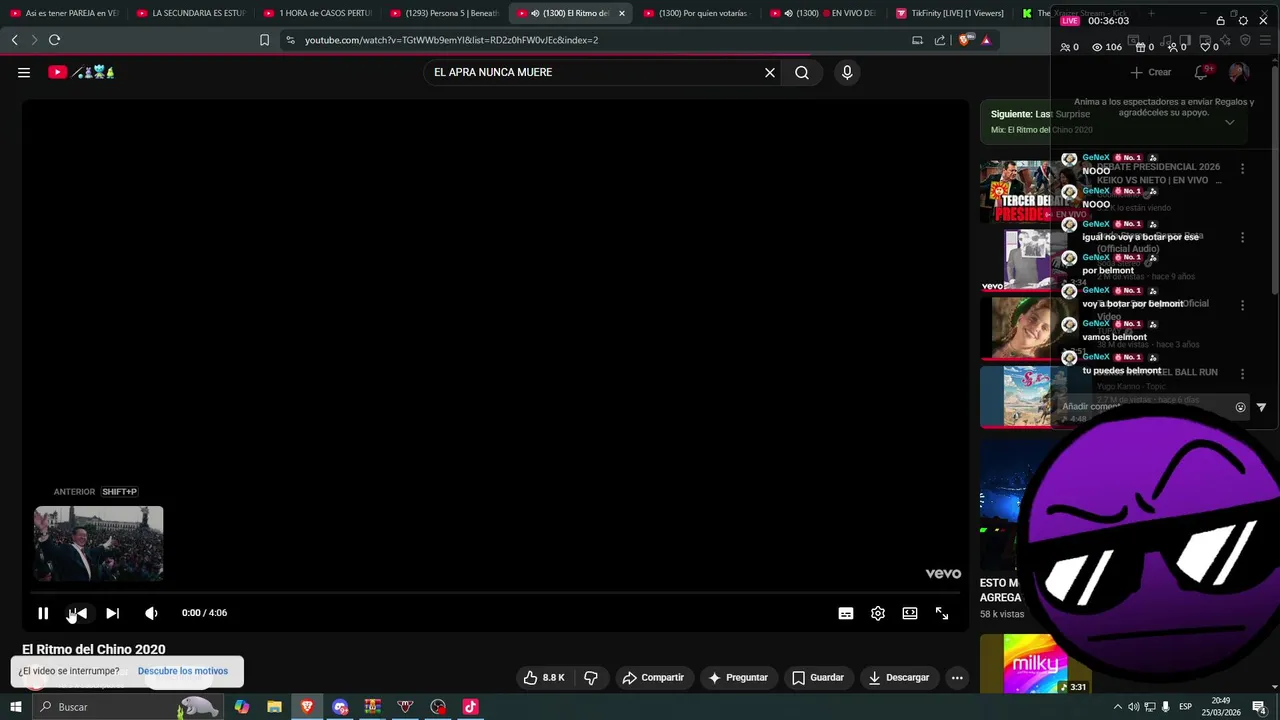Clear the search text with X
Screen dimensions: 1280x720
[x=770, y=72]
